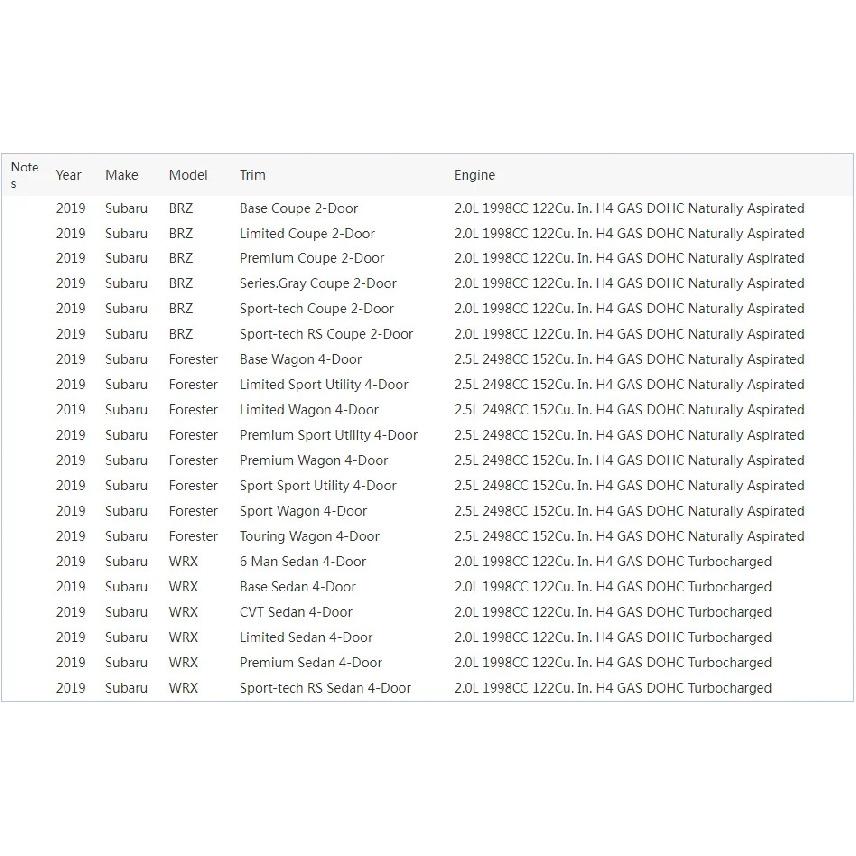Select Sport-tech RS Coupe 2-Door cell
856x856 pixels.
coord(326,334)
